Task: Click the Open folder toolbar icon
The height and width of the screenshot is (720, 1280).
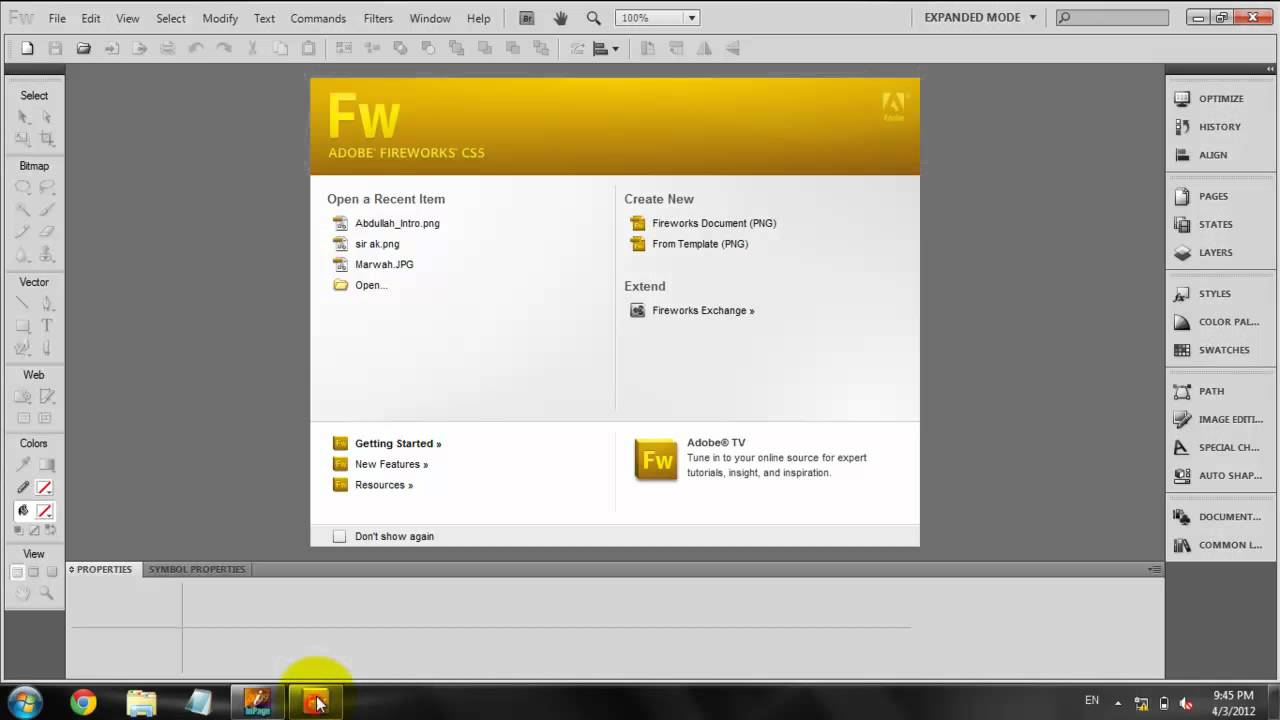Action: coord(84,48)
